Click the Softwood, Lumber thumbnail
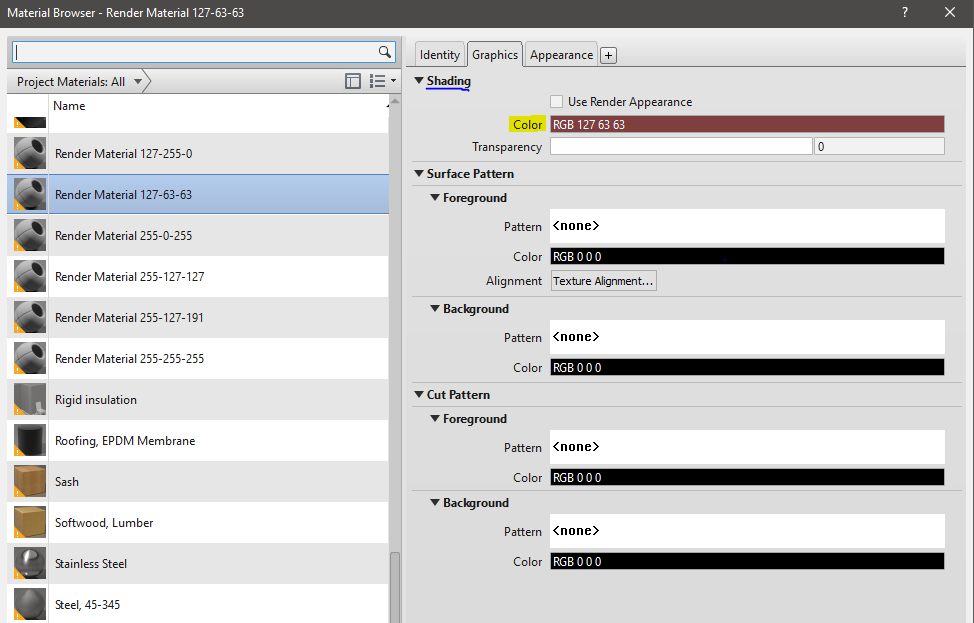 30,522
